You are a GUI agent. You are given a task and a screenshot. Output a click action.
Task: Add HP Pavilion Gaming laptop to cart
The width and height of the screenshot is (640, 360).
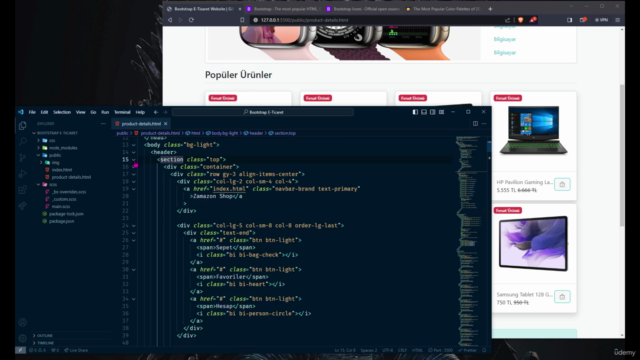pyautogui.click(x=562, y=184)
